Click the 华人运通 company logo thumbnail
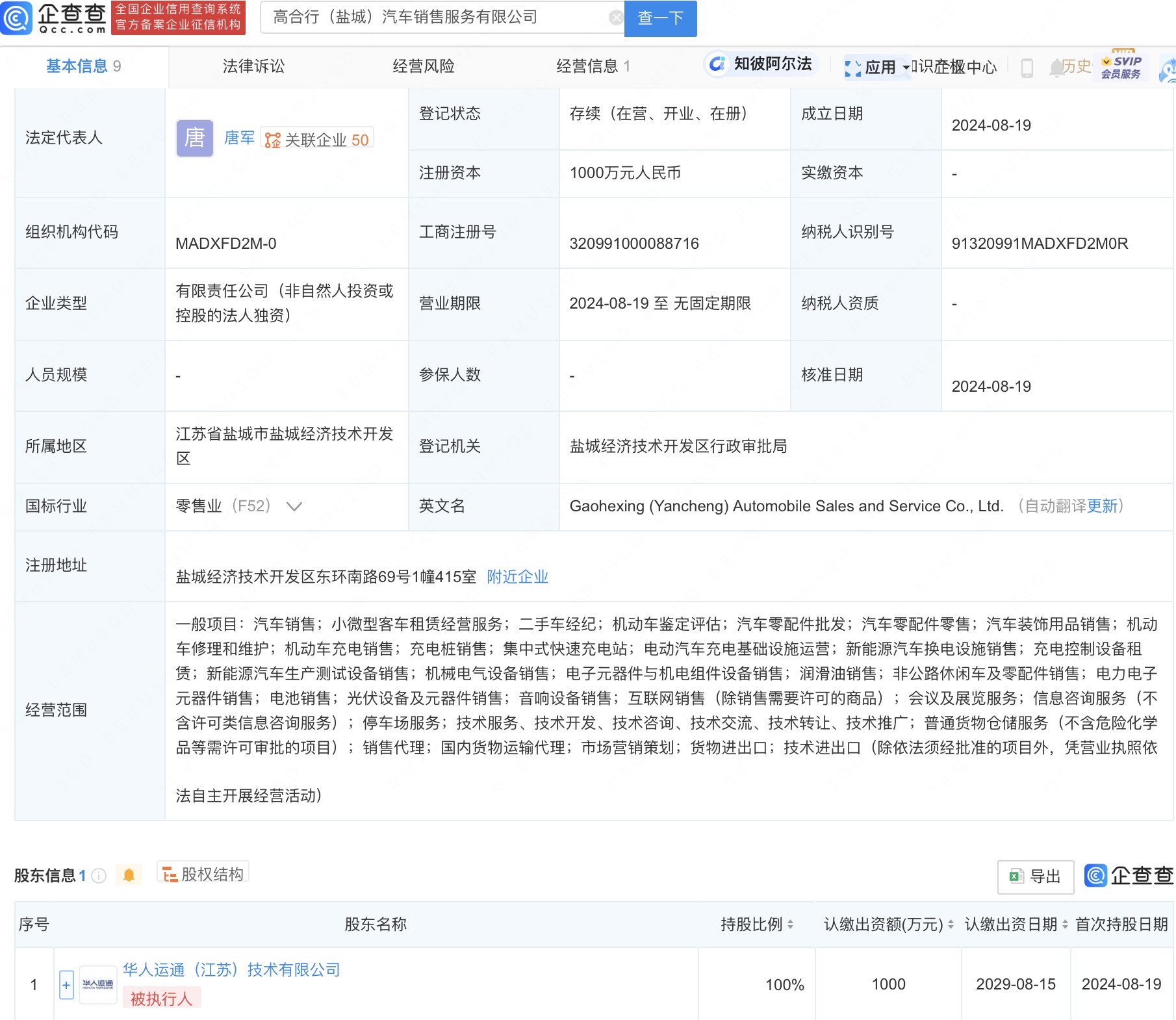 [x=97, y=985]
